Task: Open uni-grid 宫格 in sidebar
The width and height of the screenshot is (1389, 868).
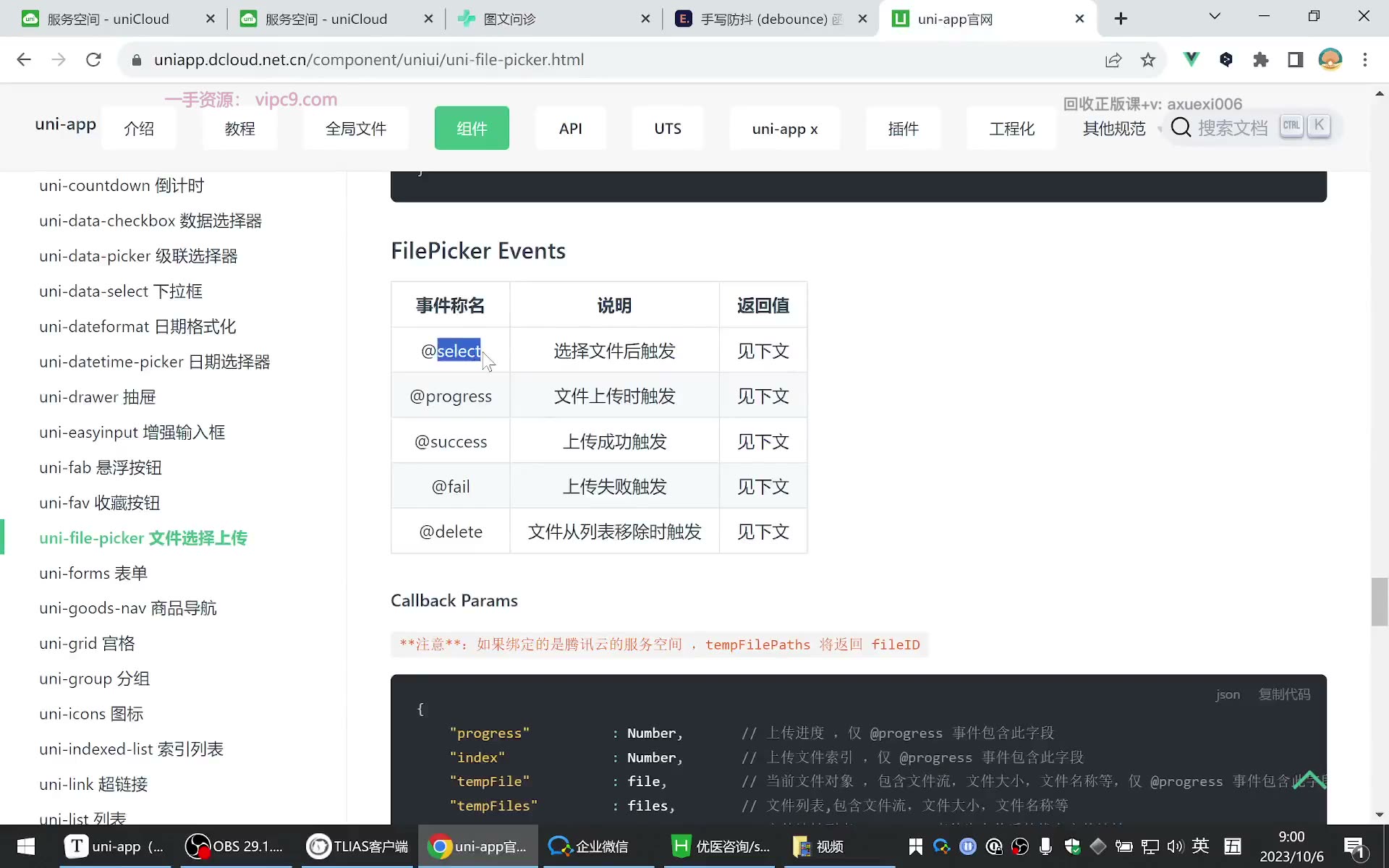Action: 87,644
